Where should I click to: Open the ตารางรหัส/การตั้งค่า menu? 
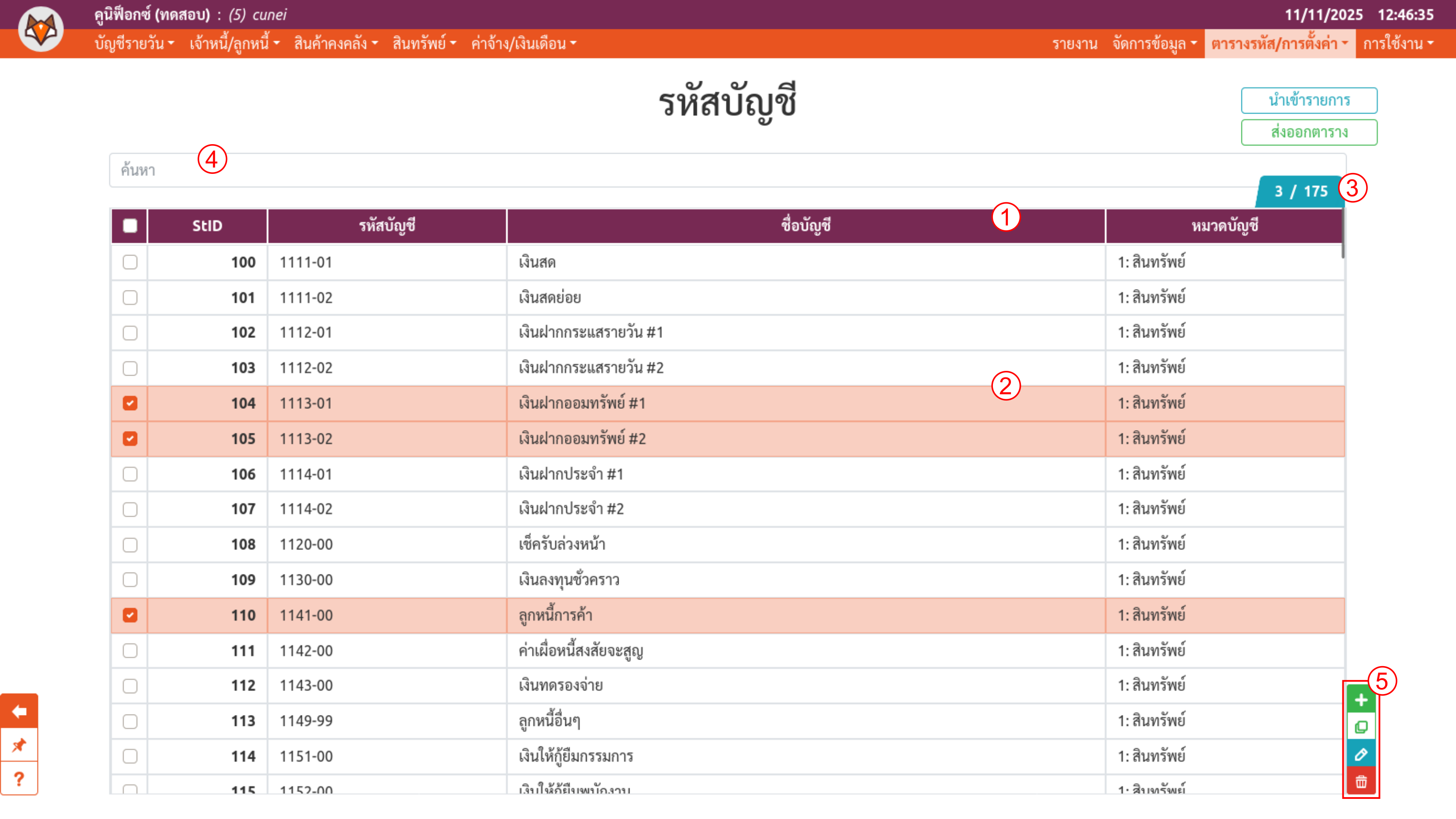pyautogui.click(x=1280, y=44)
